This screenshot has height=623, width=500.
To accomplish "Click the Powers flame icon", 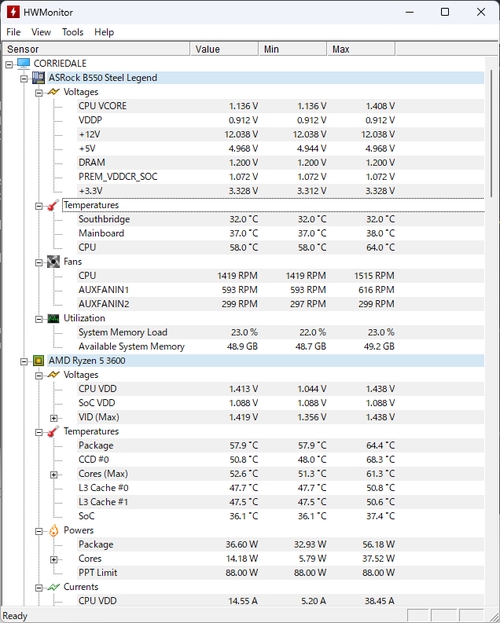I will pos(53,530).
